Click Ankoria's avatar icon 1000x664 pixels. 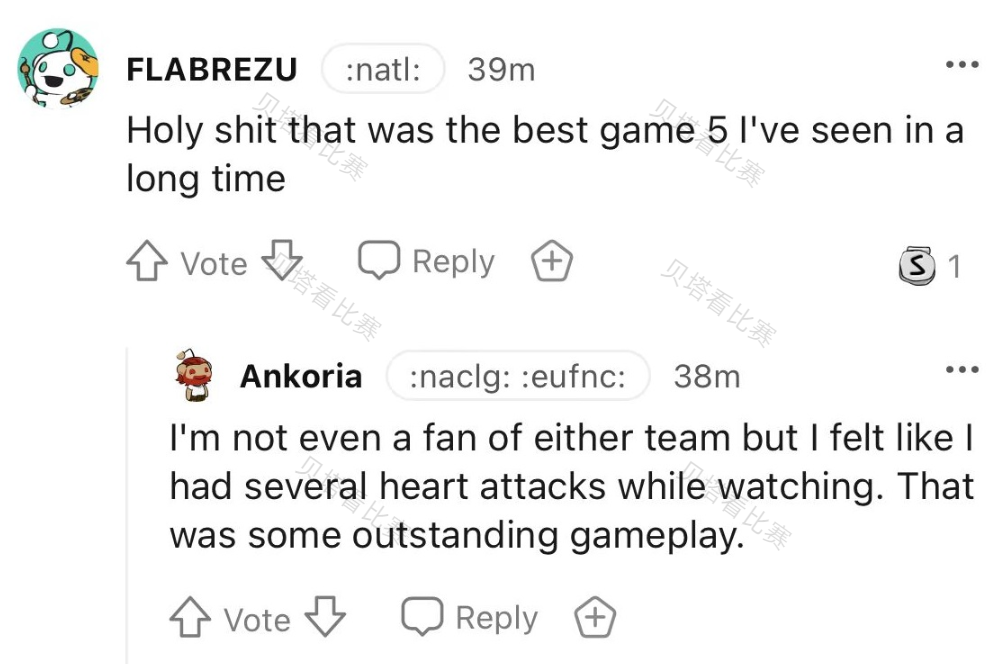pyautogui.click(x=193, y=374)
